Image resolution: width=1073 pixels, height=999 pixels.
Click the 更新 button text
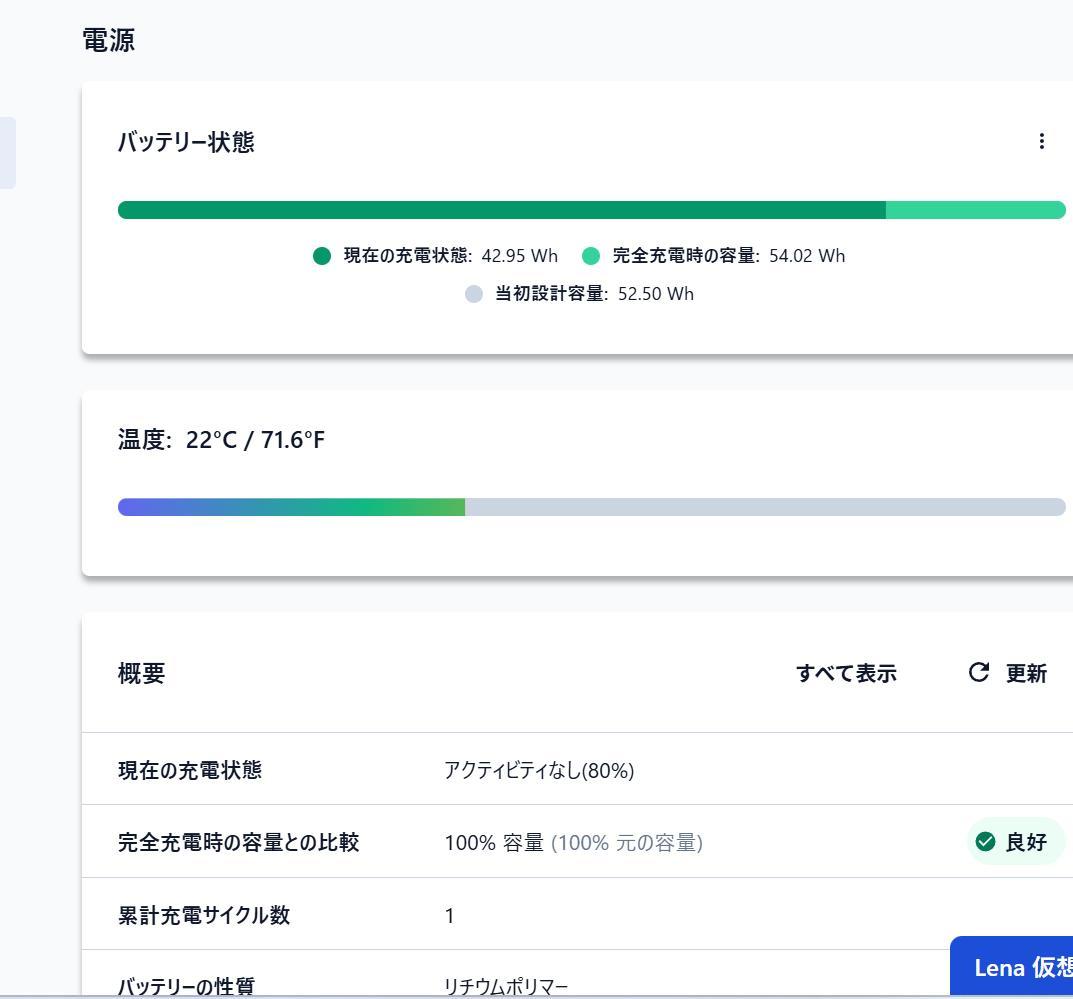1026,673
